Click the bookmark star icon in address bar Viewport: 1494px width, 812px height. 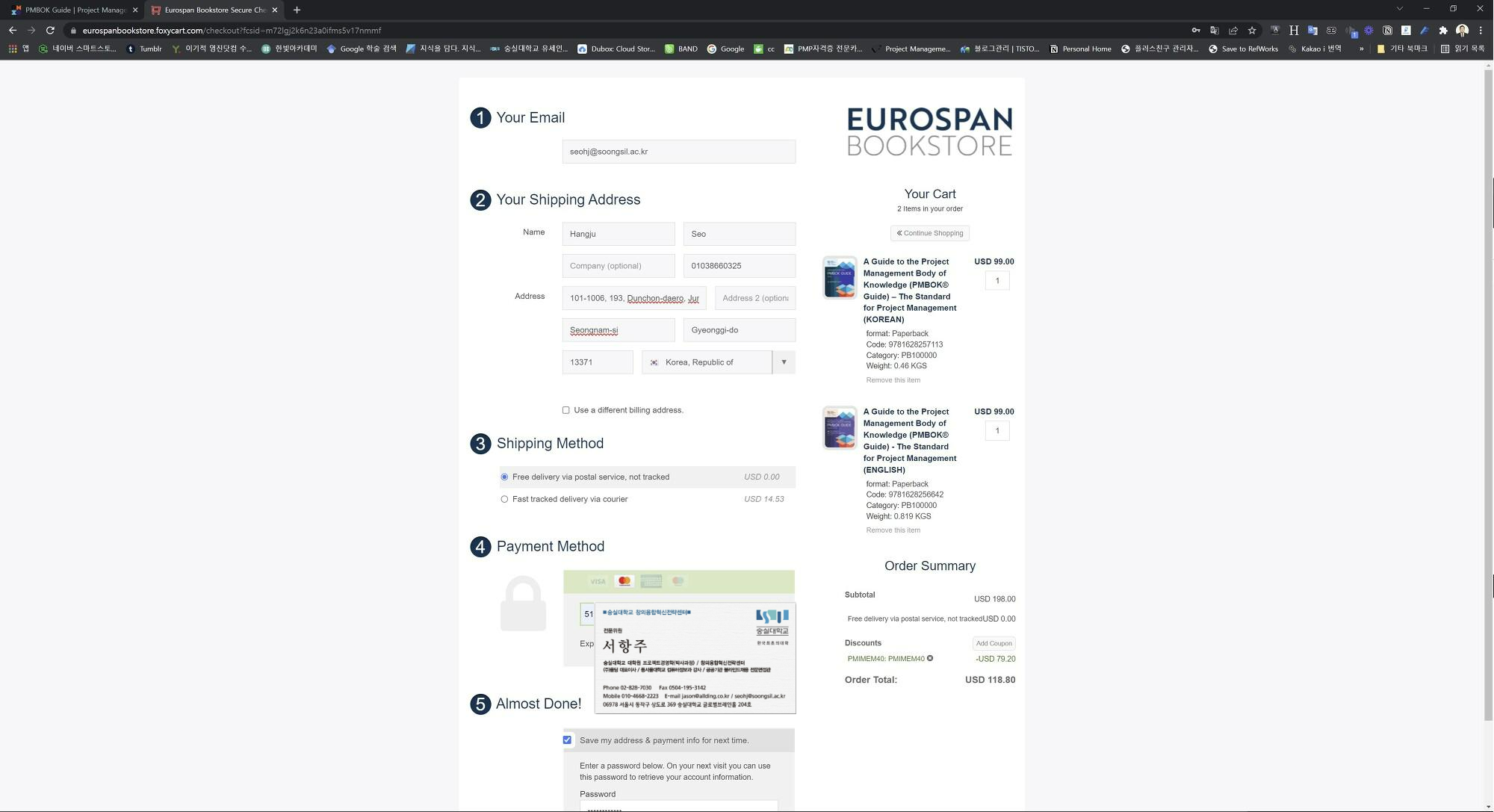click(1252, 31)
